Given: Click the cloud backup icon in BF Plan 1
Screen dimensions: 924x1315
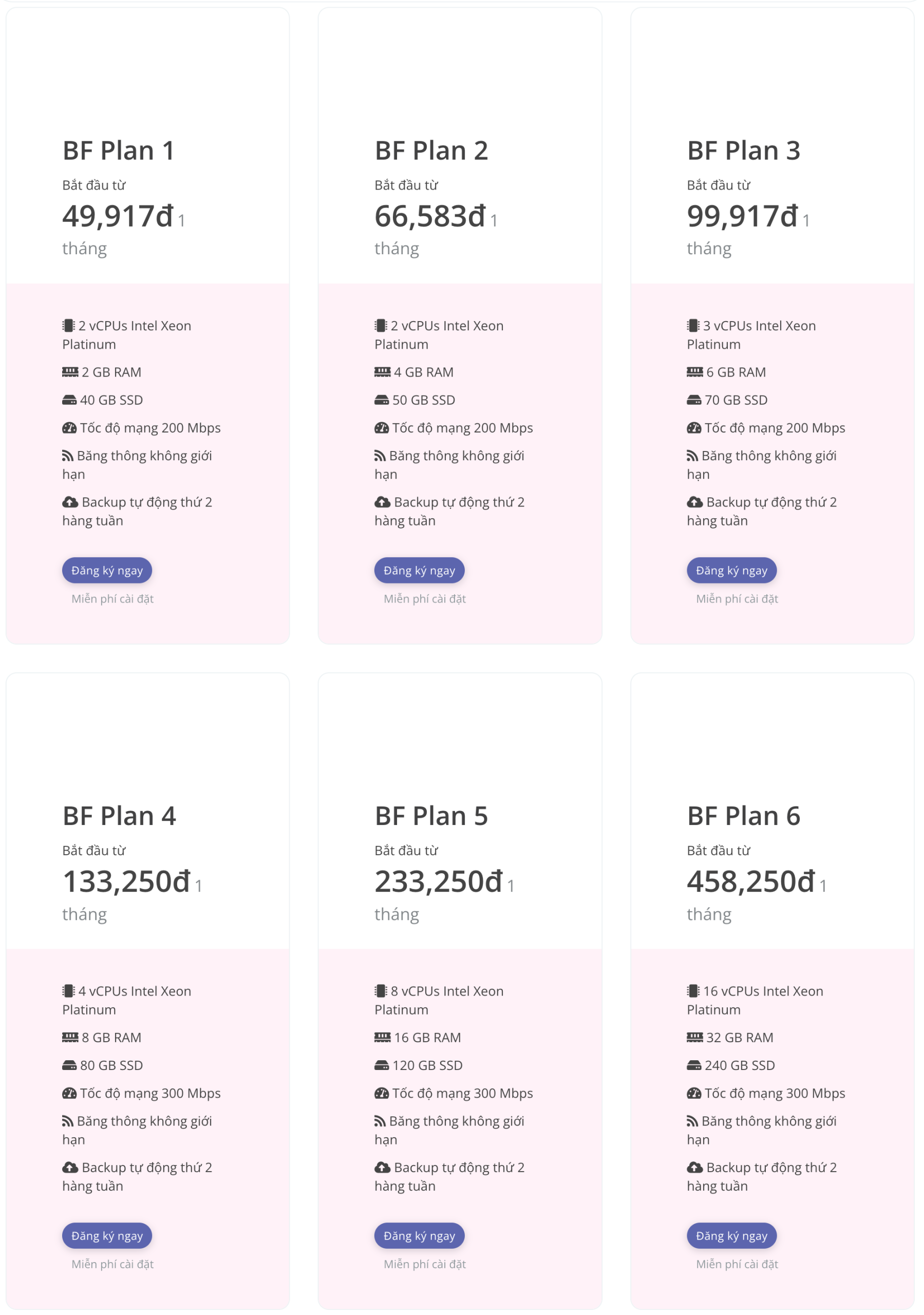Looking at the screenshot, I should coord(70,503).
